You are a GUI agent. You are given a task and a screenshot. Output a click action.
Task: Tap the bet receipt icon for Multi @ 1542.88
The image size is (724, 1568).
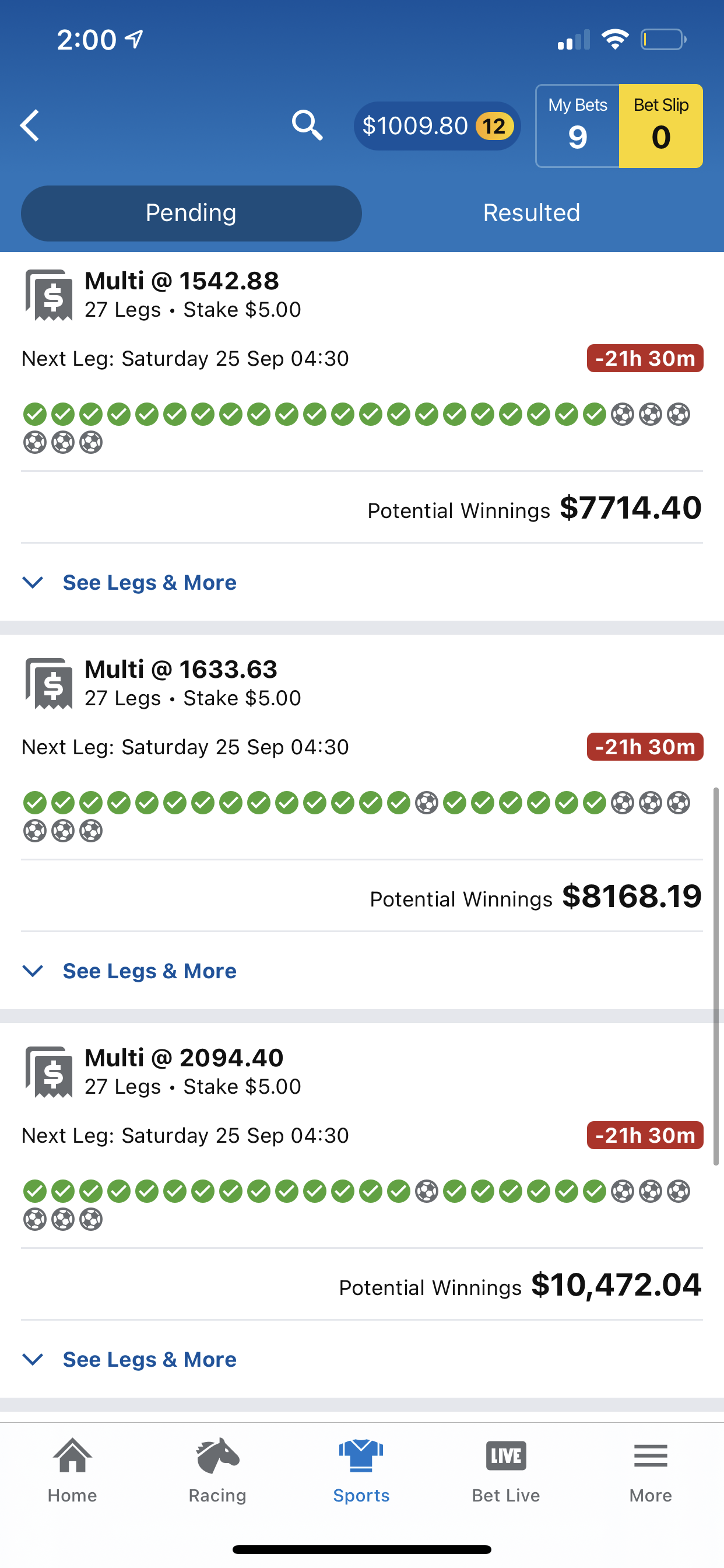pos(48,295)
